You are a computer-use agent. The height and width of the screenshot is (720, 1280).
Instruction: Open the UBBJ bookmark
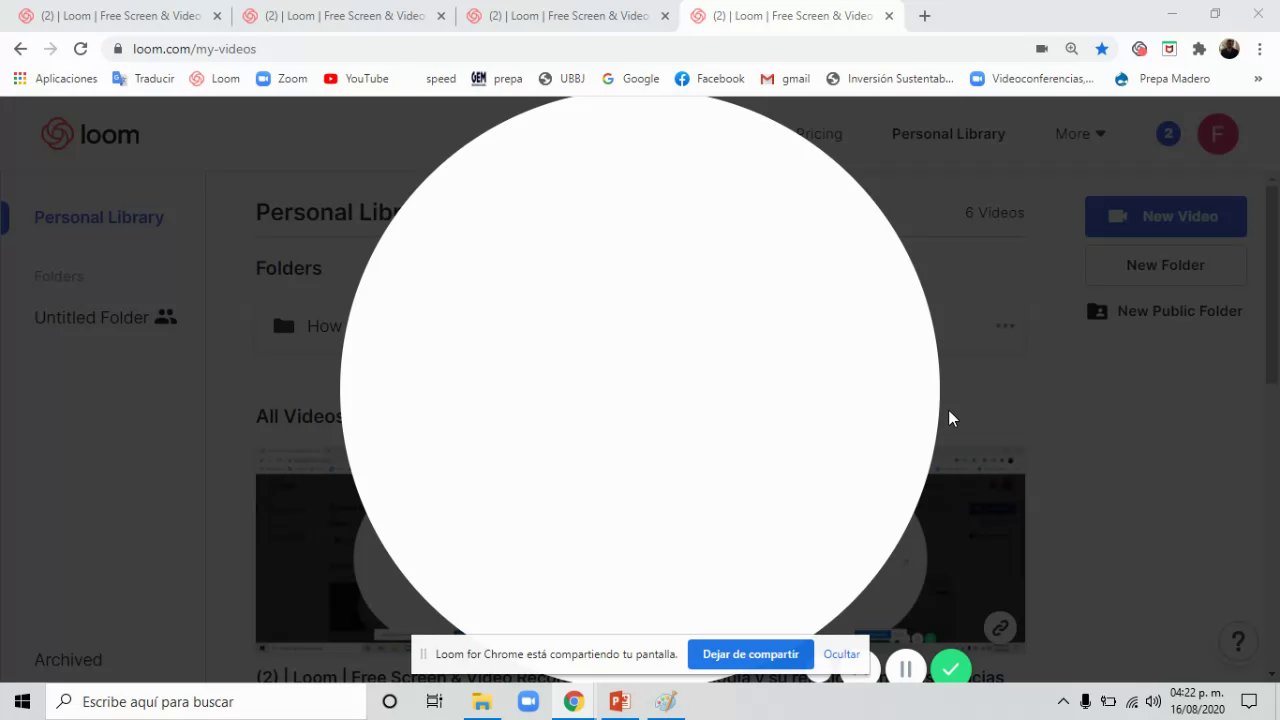(561, 79)
